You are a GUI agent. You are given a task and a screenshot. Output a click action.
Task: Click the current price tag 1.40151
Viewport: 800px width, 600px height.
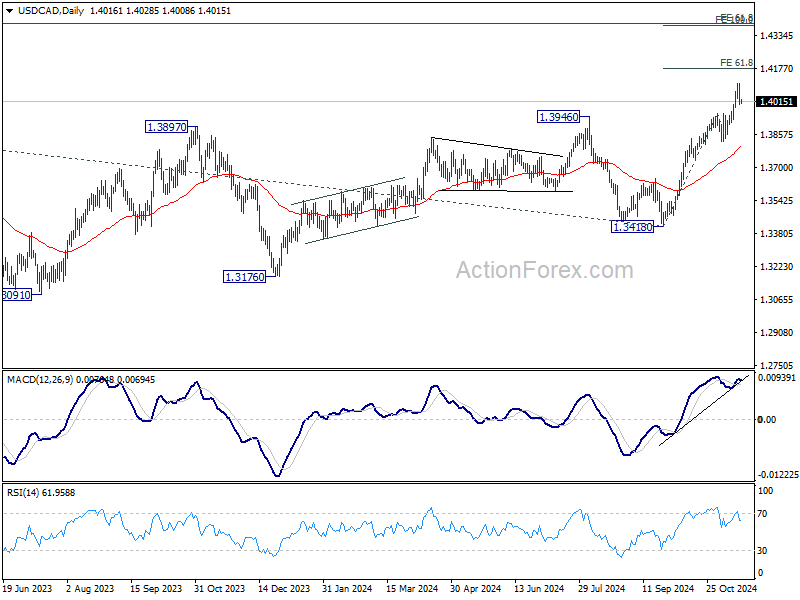click(776, 102)
